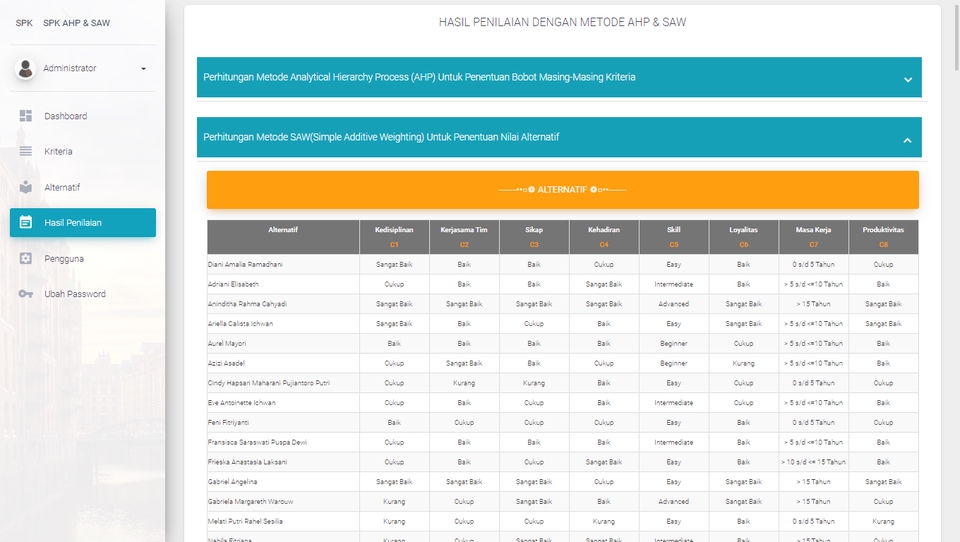Screen dimensions: 960x542
Task: Click the Dashboard grid icon
Action: coord(26,116)
